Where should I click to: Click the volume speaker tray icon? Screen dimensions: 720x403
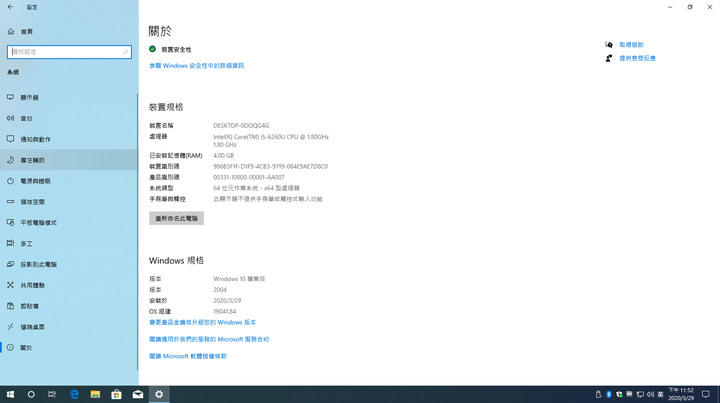pos(650,394)
